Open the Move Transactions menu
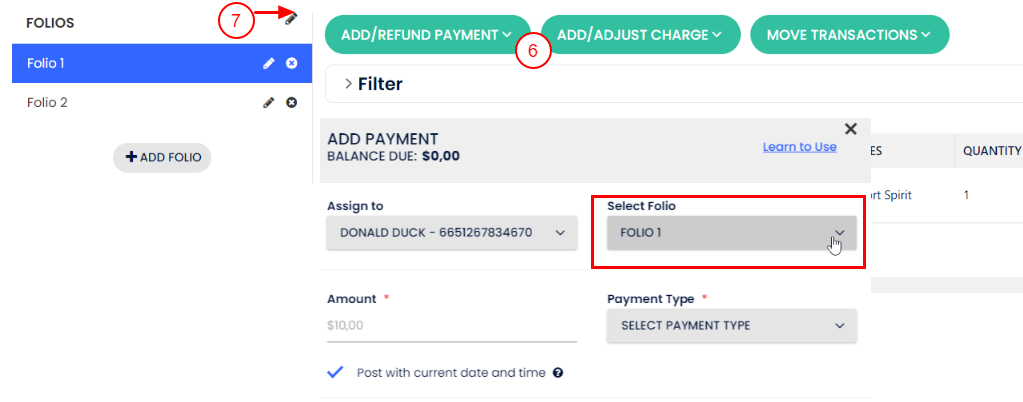Image resolution: width=1023 pixels, height=402 pixels. (849, 35)
